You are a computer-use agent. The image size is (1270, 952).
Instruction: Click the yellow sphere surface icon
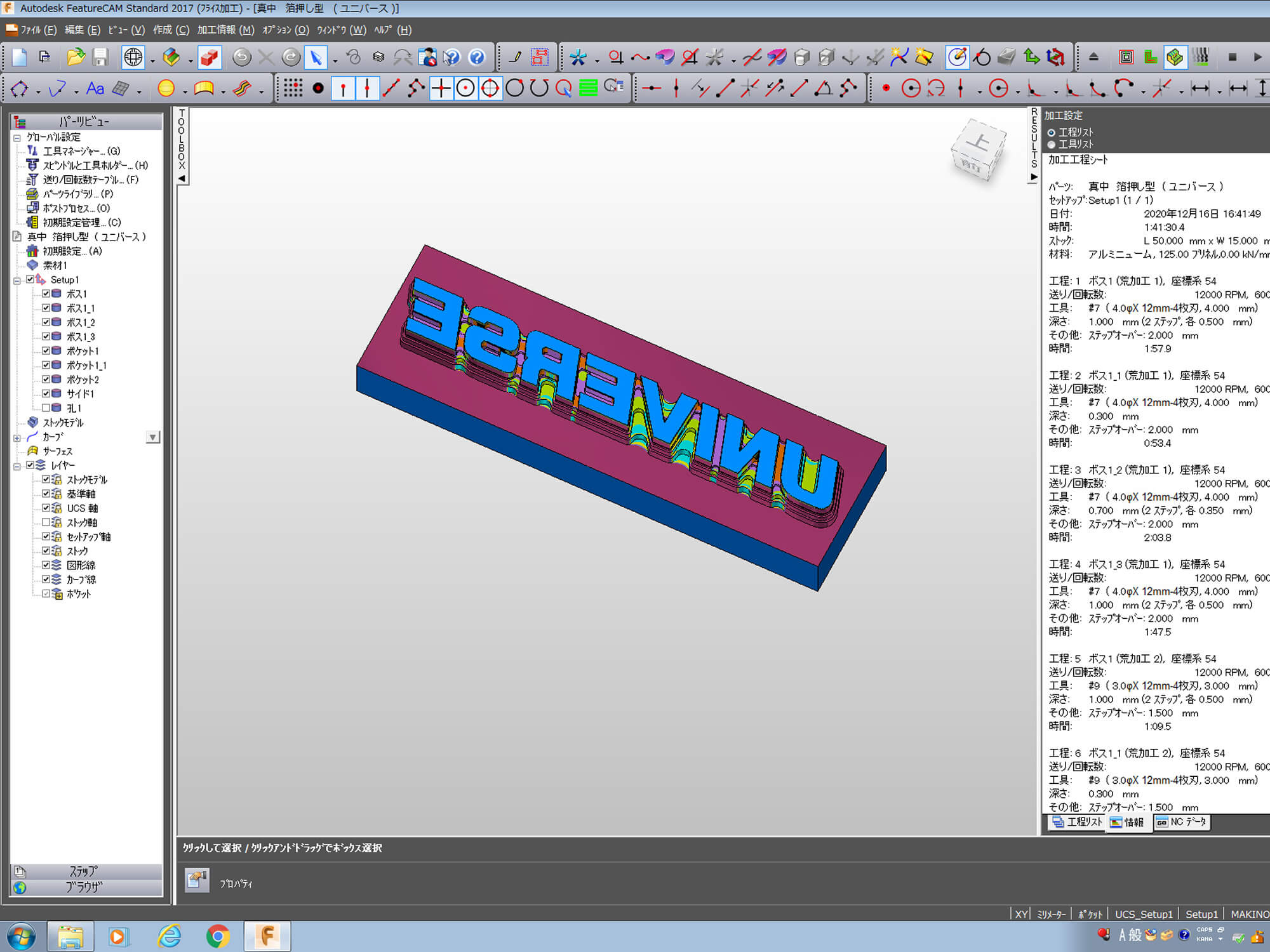(x=166, y=88)
